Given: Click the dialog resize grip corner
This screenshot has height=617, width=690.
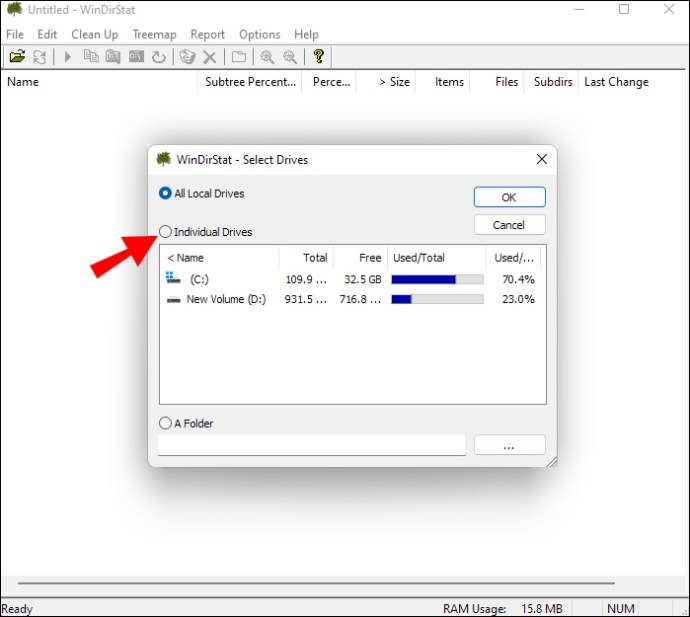Looking at the screenshot, I should pos(551,462).
